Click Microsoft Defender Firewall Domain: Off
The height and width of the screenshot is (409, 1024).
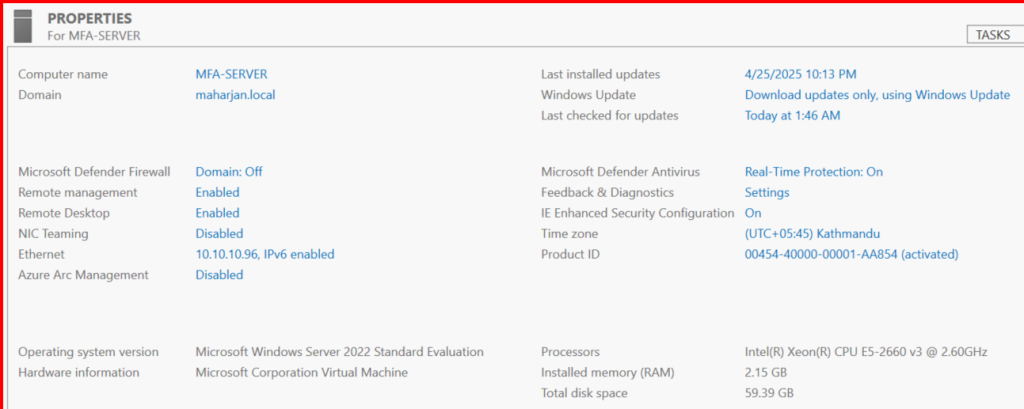coord(229,172)
